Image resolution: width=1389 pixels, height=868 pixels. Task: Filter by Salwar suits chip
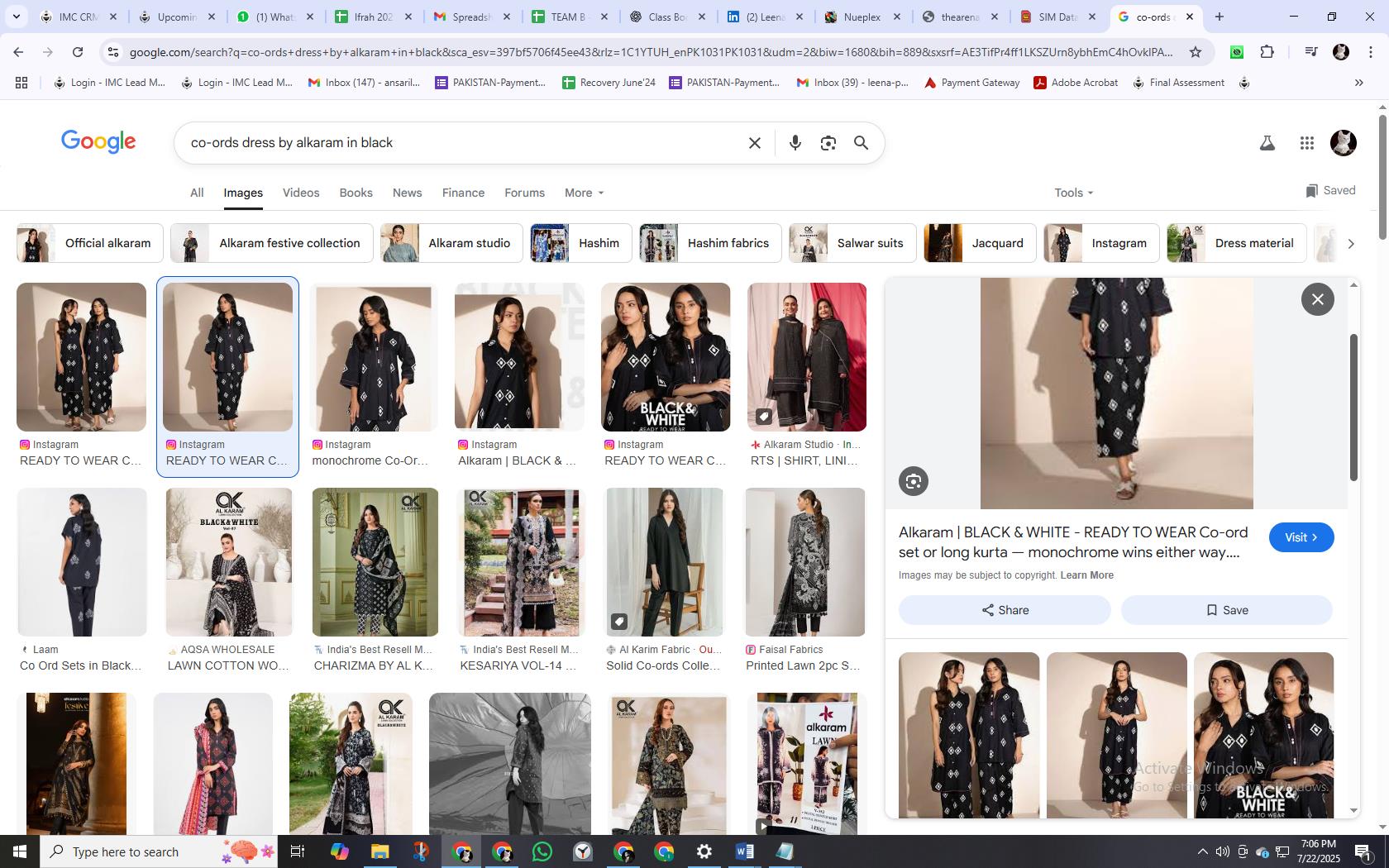pyautogui.click(x=852, y=243)
